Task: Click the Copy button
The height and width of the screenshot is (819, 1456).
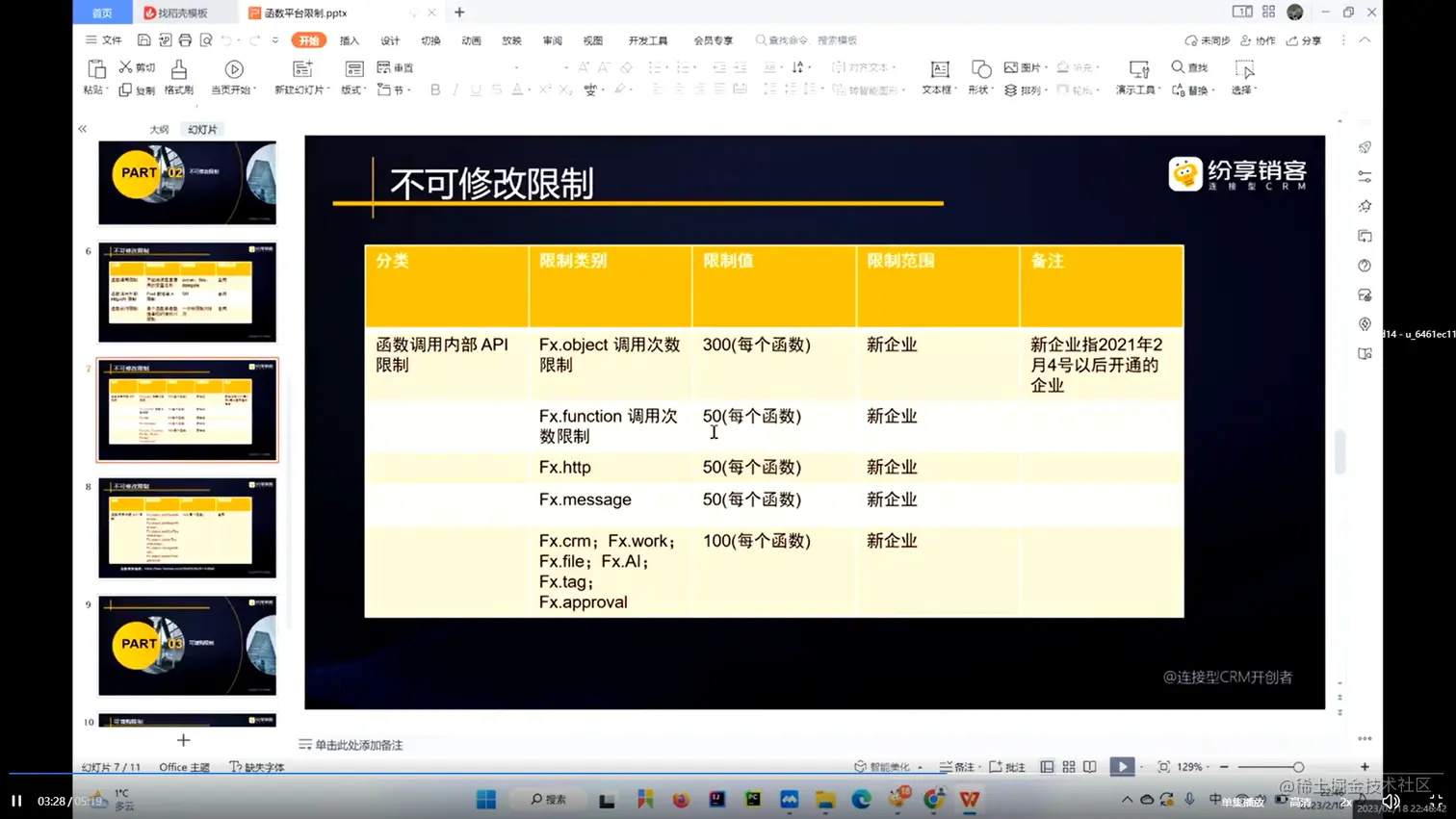Action: click(137, 90)
